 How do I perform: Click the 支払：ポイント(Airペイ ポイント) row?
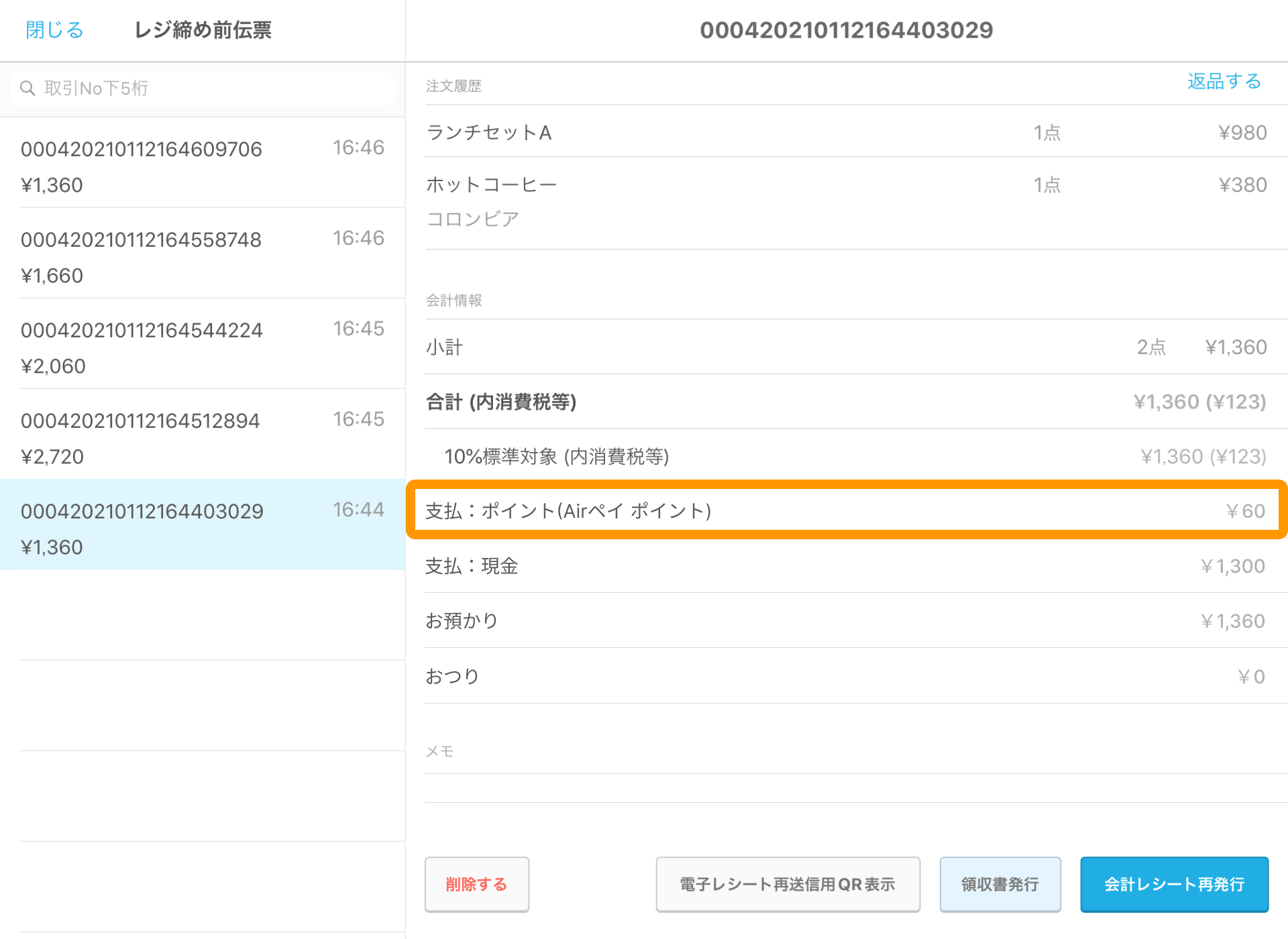(847, 510)
